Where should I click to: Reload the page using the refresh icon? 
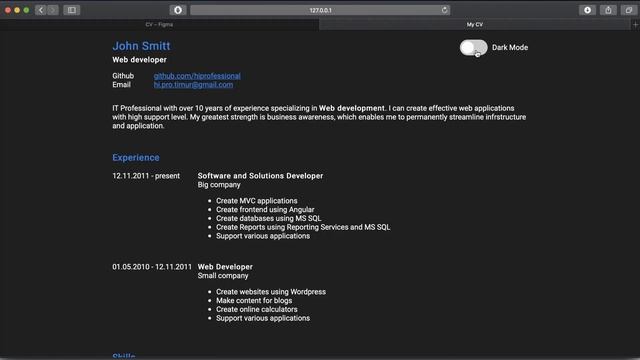444,10
